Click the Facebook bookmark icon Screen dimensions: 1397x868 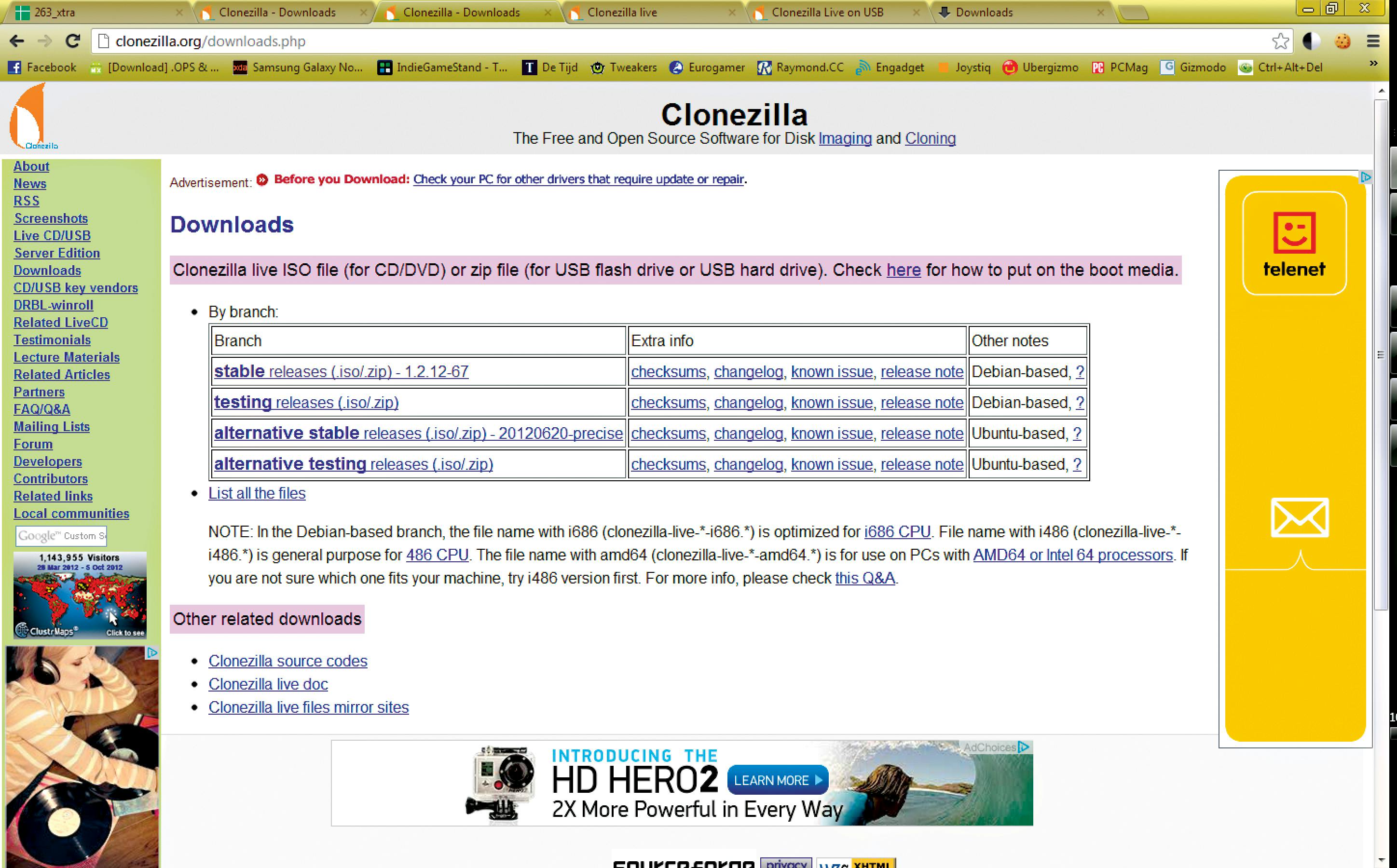(14, 67)
